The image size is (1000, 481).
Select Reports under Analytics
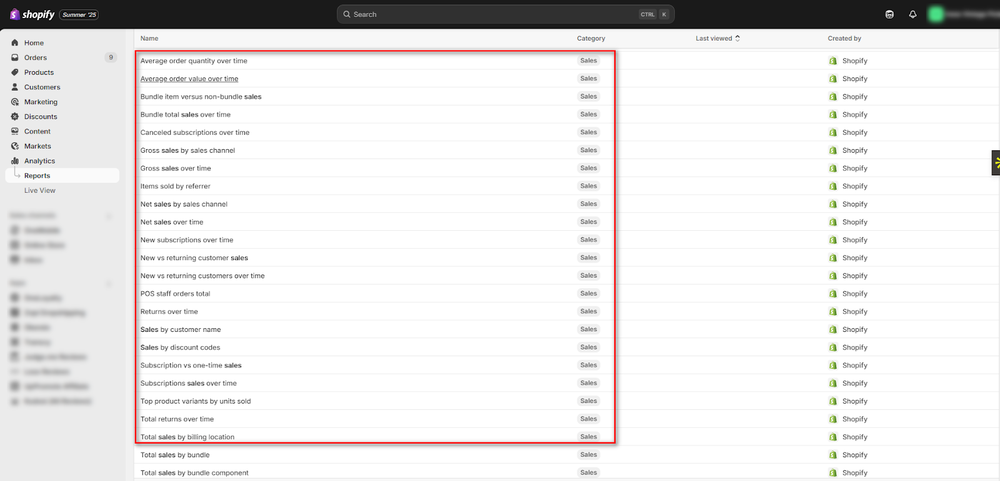62,175
